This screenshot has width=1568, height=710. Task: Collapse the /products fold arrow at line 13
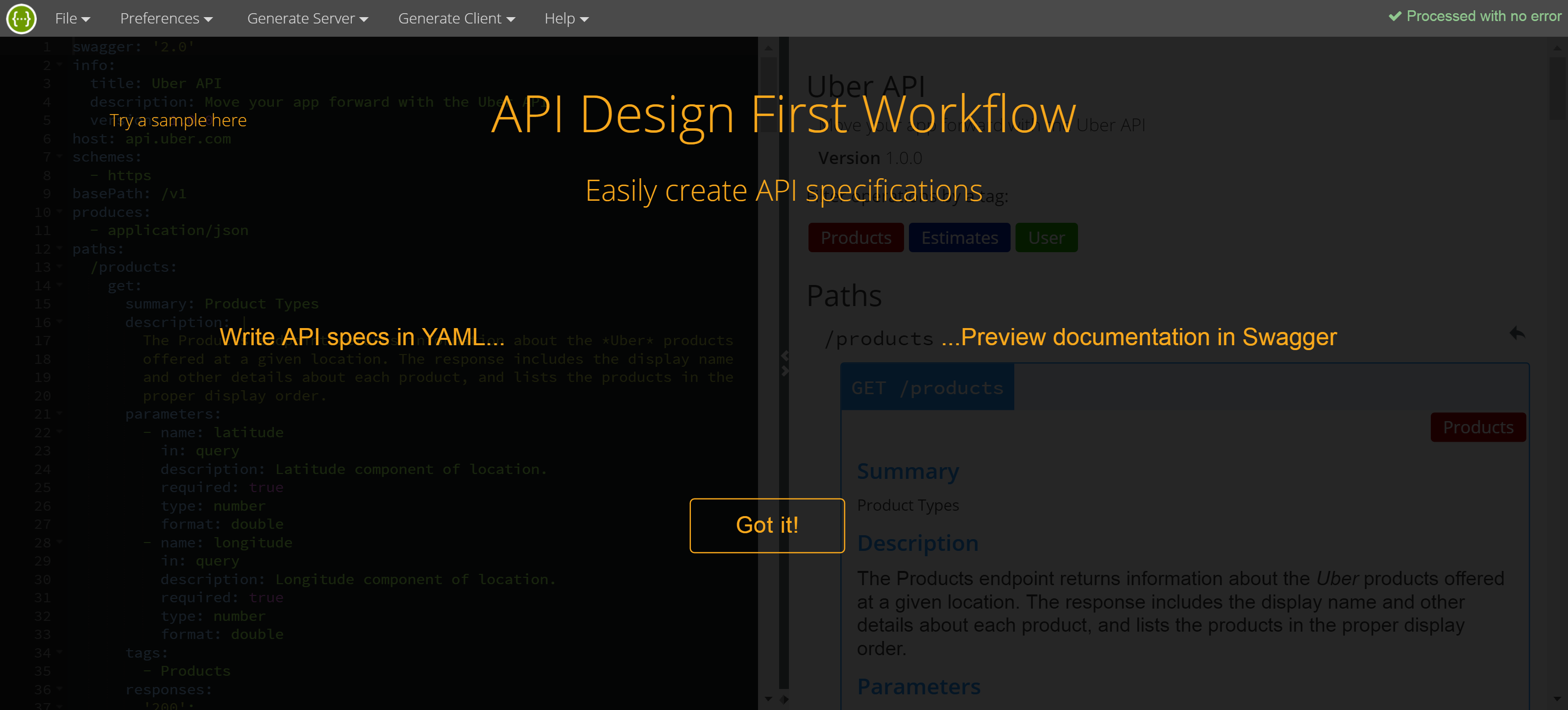click(x=60, y=266)
